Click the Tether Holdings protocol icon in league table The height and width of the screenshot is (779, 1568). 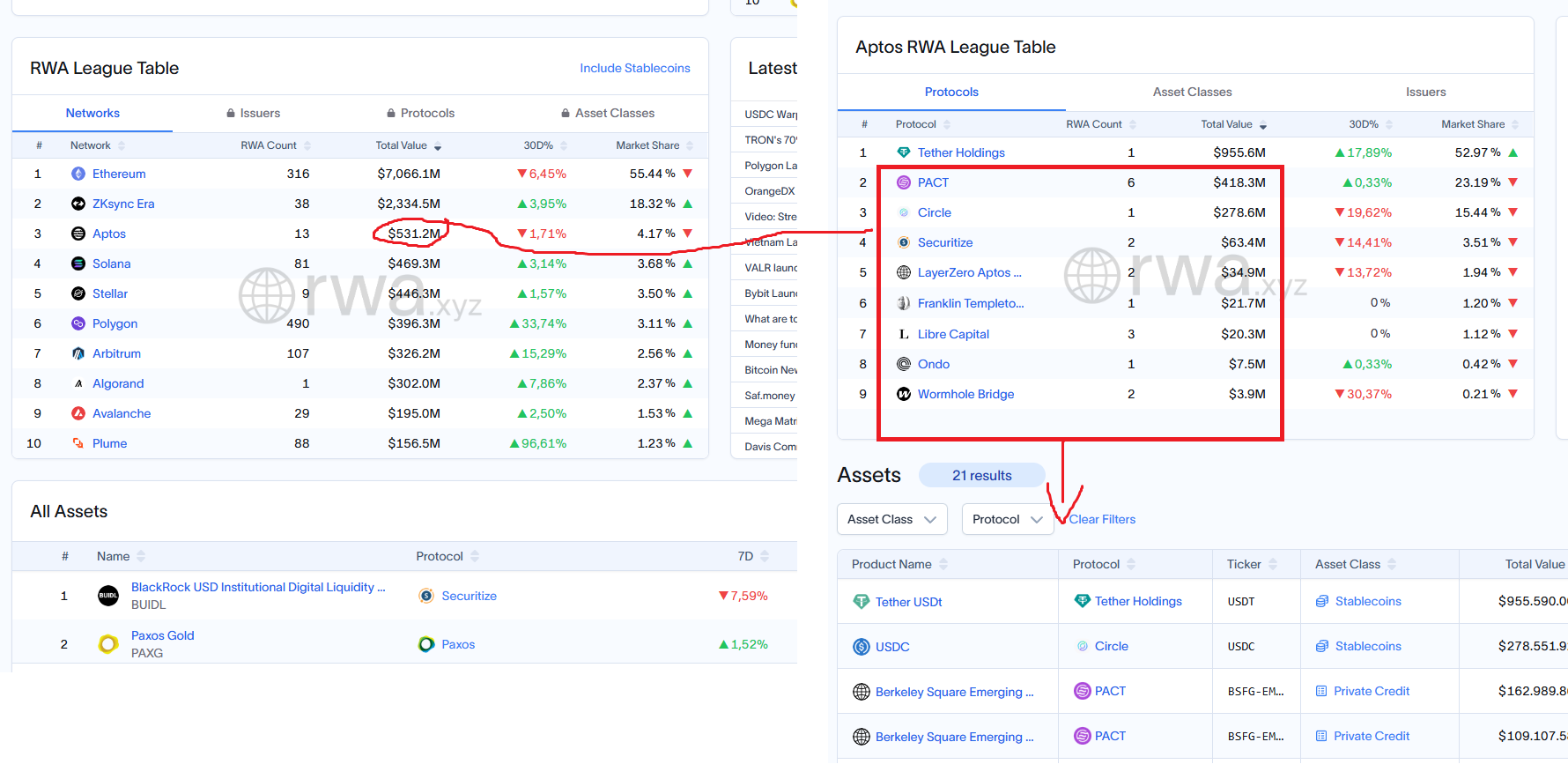(x=904, y=152)
